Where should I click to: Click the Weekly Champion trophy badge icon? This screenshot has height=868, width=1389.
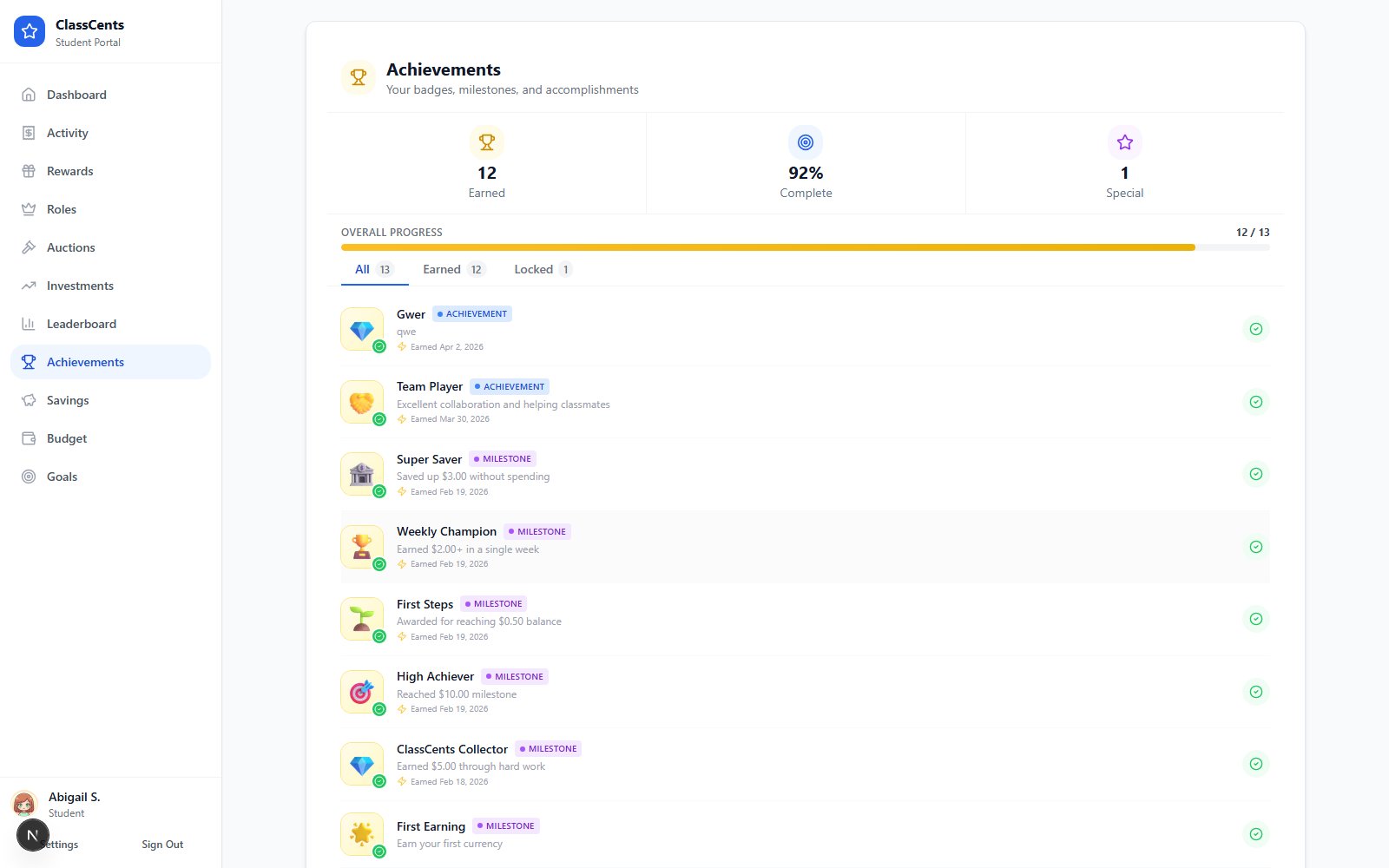362,547
